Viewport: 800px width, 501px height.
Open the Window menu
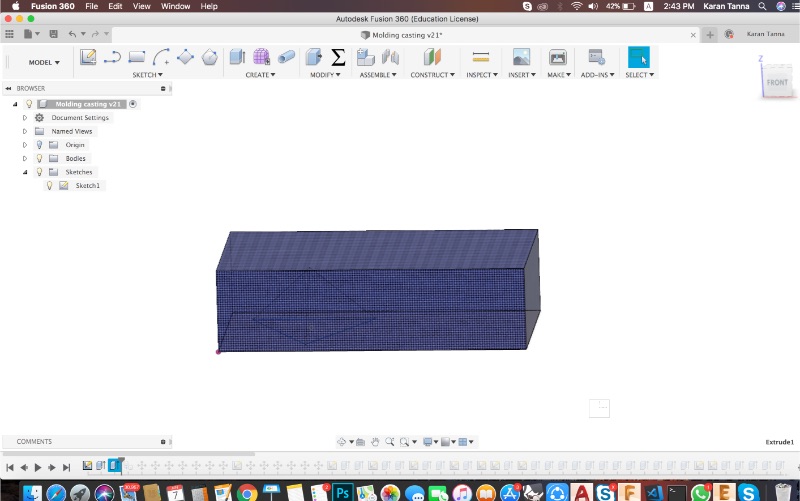pyautogui.click(x=176, y=6)
